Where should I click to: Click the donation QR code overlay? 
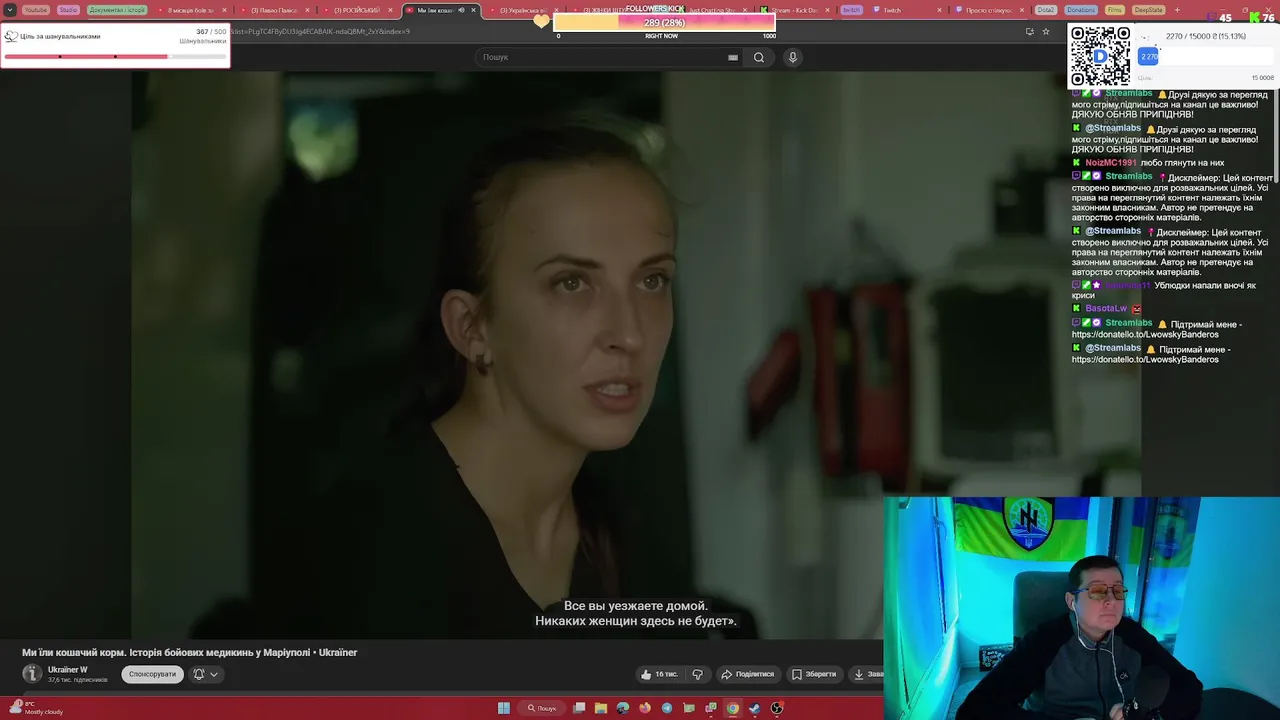(x=1100, y=56)
